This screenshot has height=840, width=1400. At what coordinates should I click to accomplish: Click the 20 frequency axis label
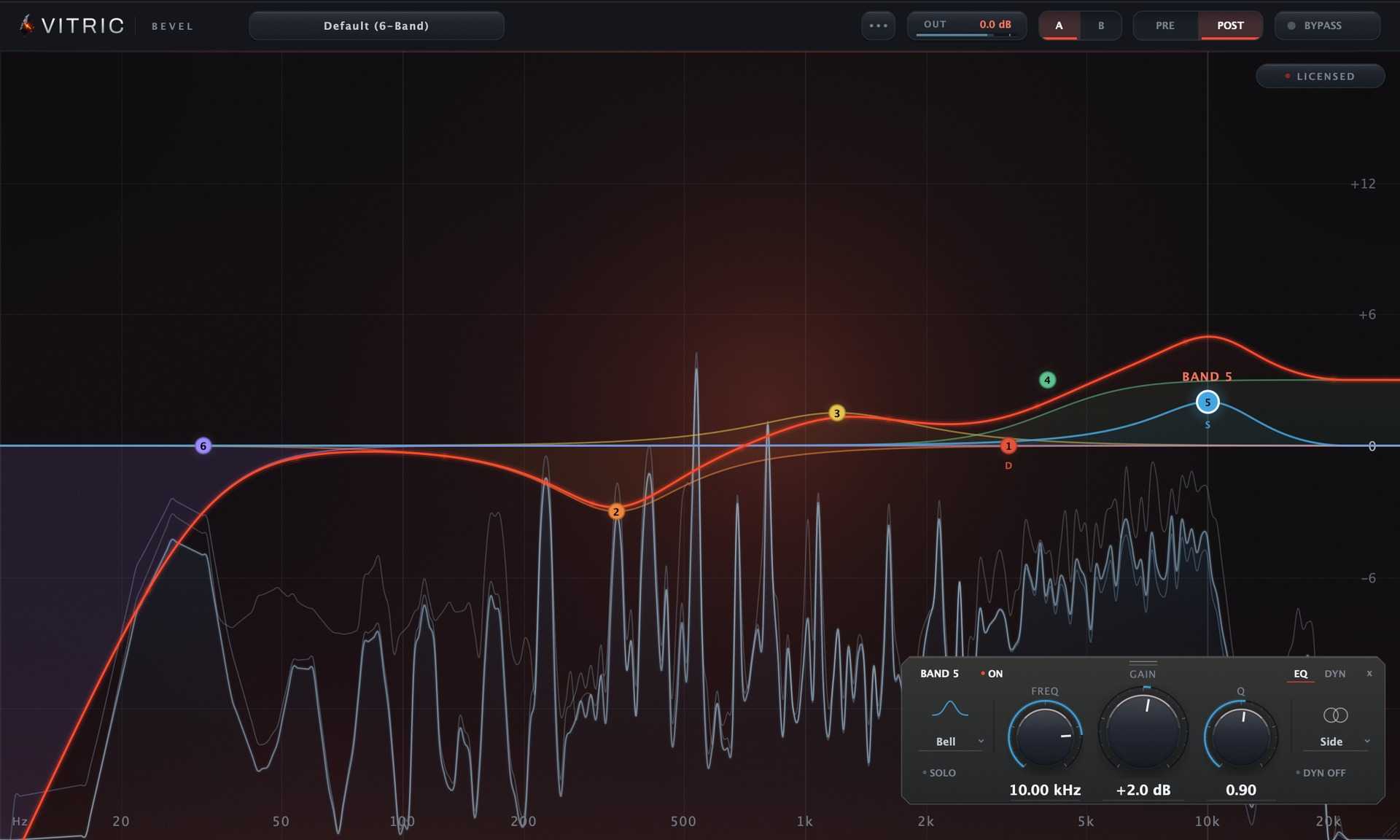(121, 821)
